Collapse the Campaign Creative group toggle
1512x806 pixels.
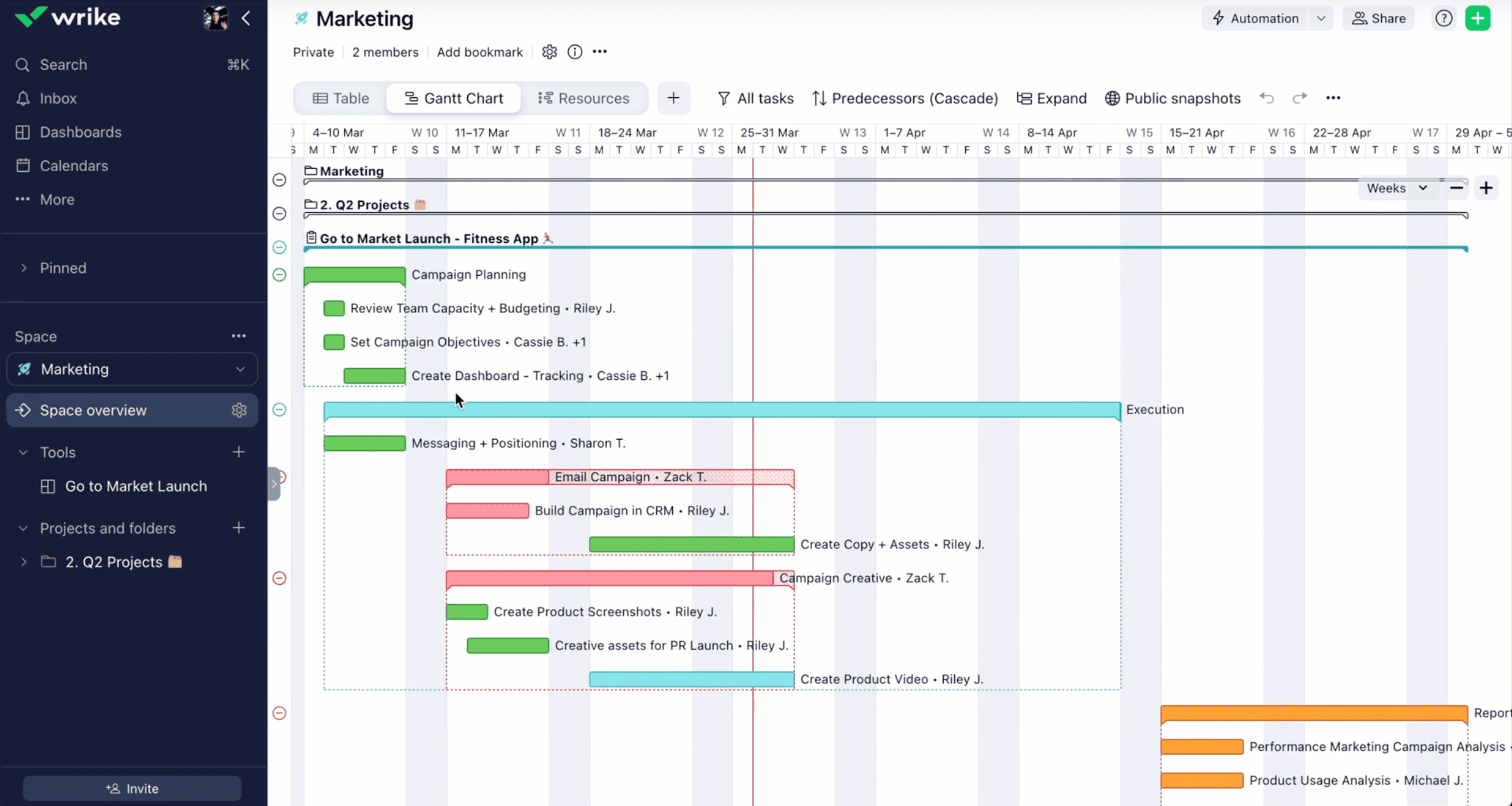point(279,578)
